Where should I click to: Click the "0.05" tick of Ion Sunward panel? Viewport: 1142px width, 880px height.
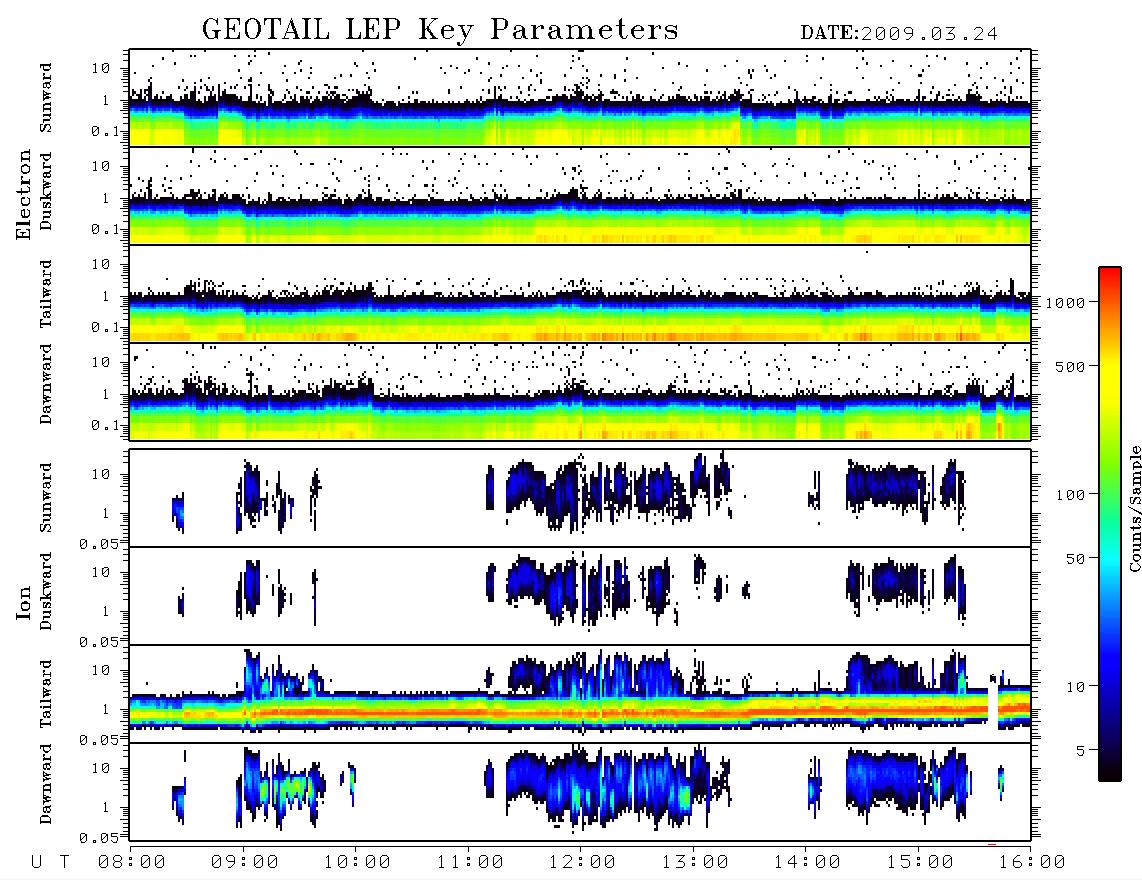pos(98,544)
